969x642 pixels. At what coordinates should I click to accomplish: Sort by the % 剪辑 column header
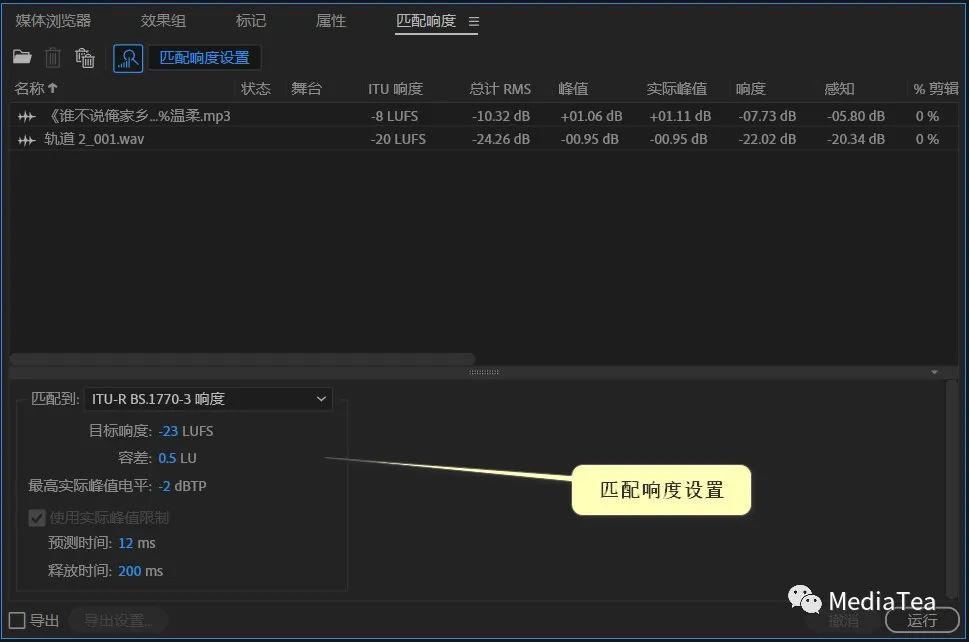point(936,89)
